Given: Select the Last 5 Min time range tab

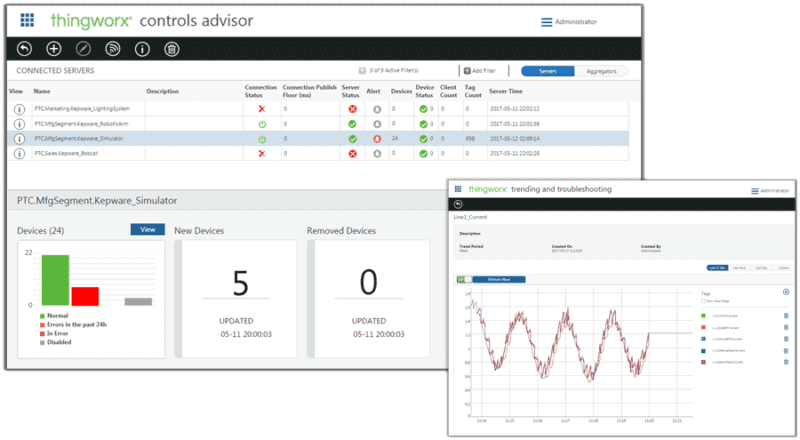Looking at the screenshot, I should tap(717, 268).
